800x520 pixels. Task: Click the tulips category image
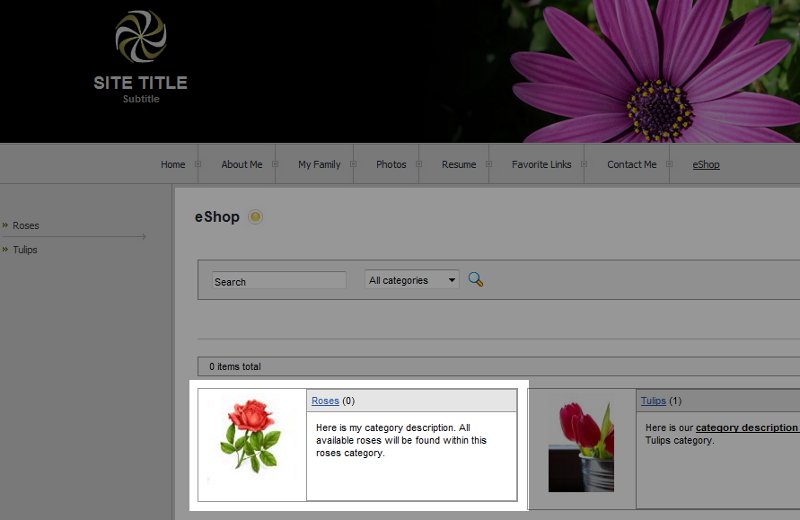point(581,446)
